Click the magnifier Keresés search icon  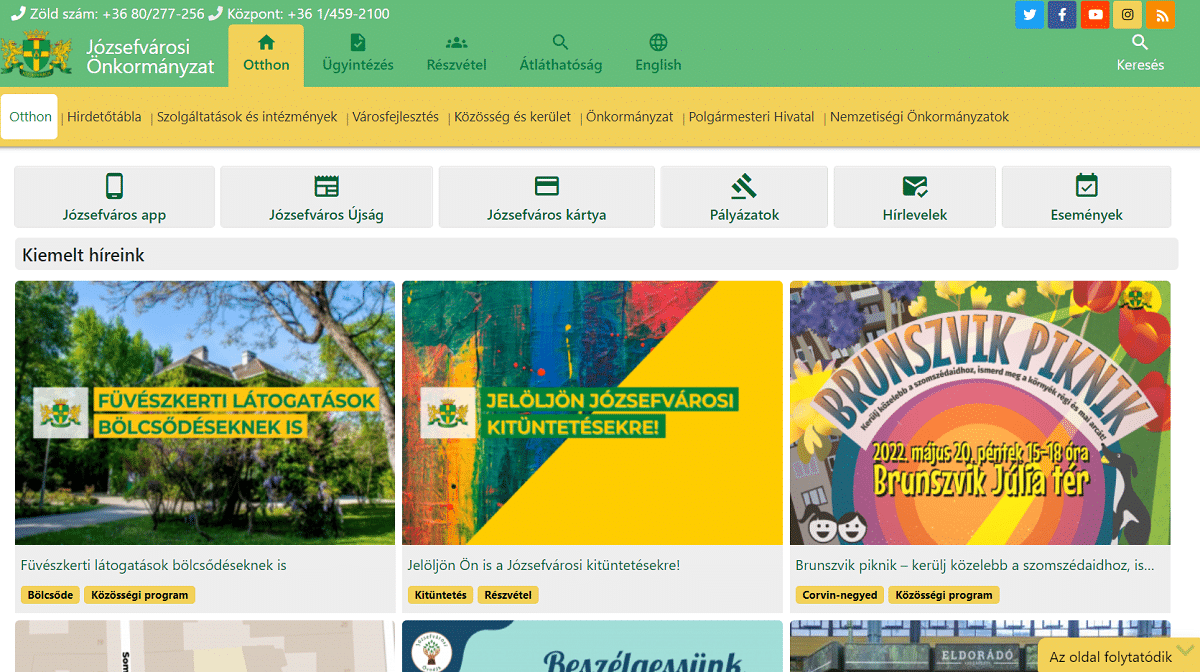click(x=1140, y=42)
